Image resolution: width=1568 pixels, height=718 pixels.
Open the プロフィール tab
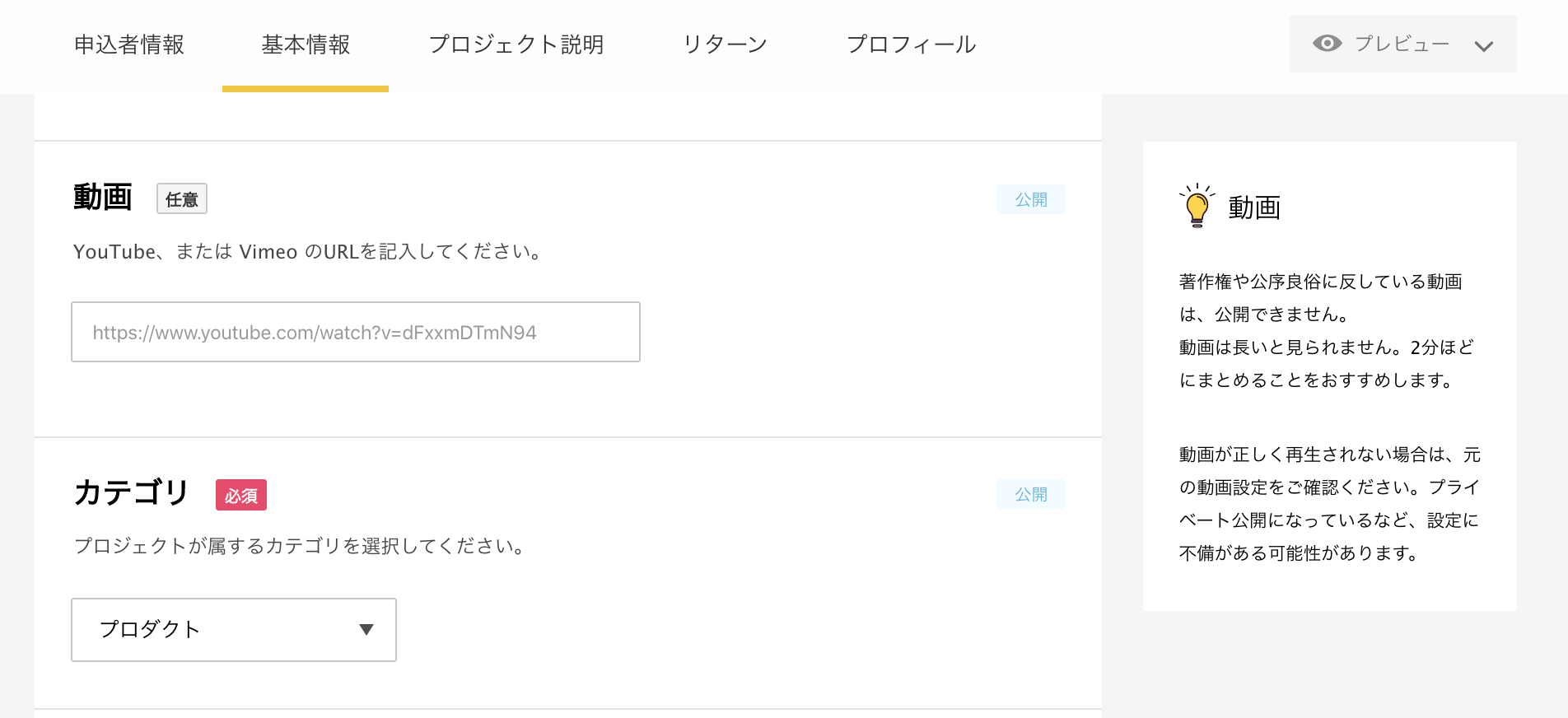911,44
